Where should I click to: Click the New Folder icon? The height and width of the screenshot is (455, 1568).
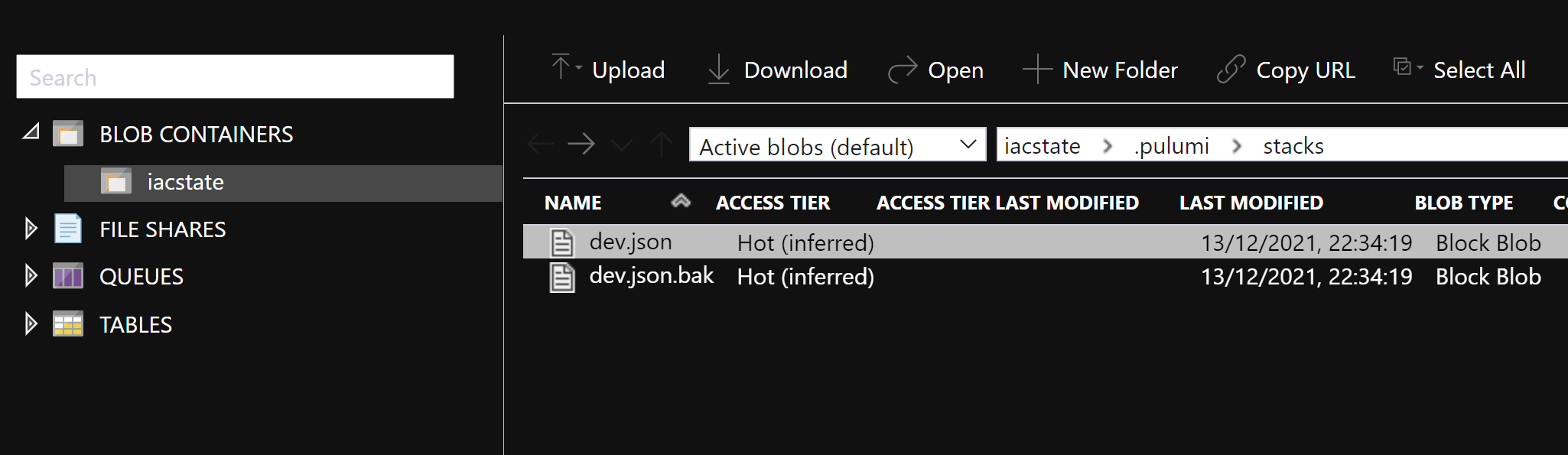1037,70
